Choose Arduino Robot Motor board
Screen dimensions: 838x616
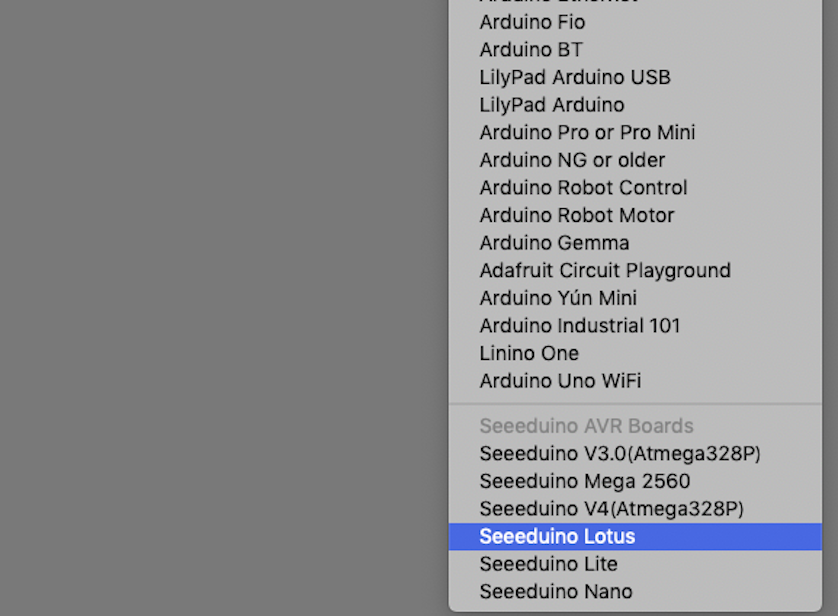click(577, 215)
